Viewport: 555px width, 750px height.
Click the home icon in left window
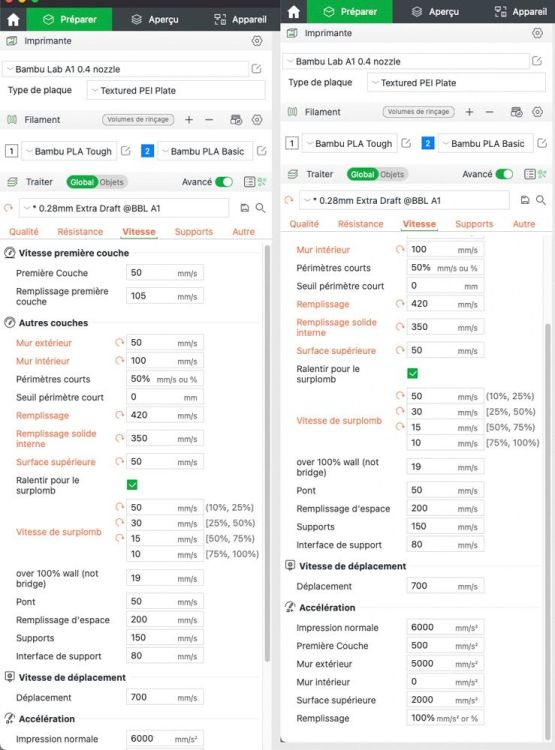click(x=13, y=20)
